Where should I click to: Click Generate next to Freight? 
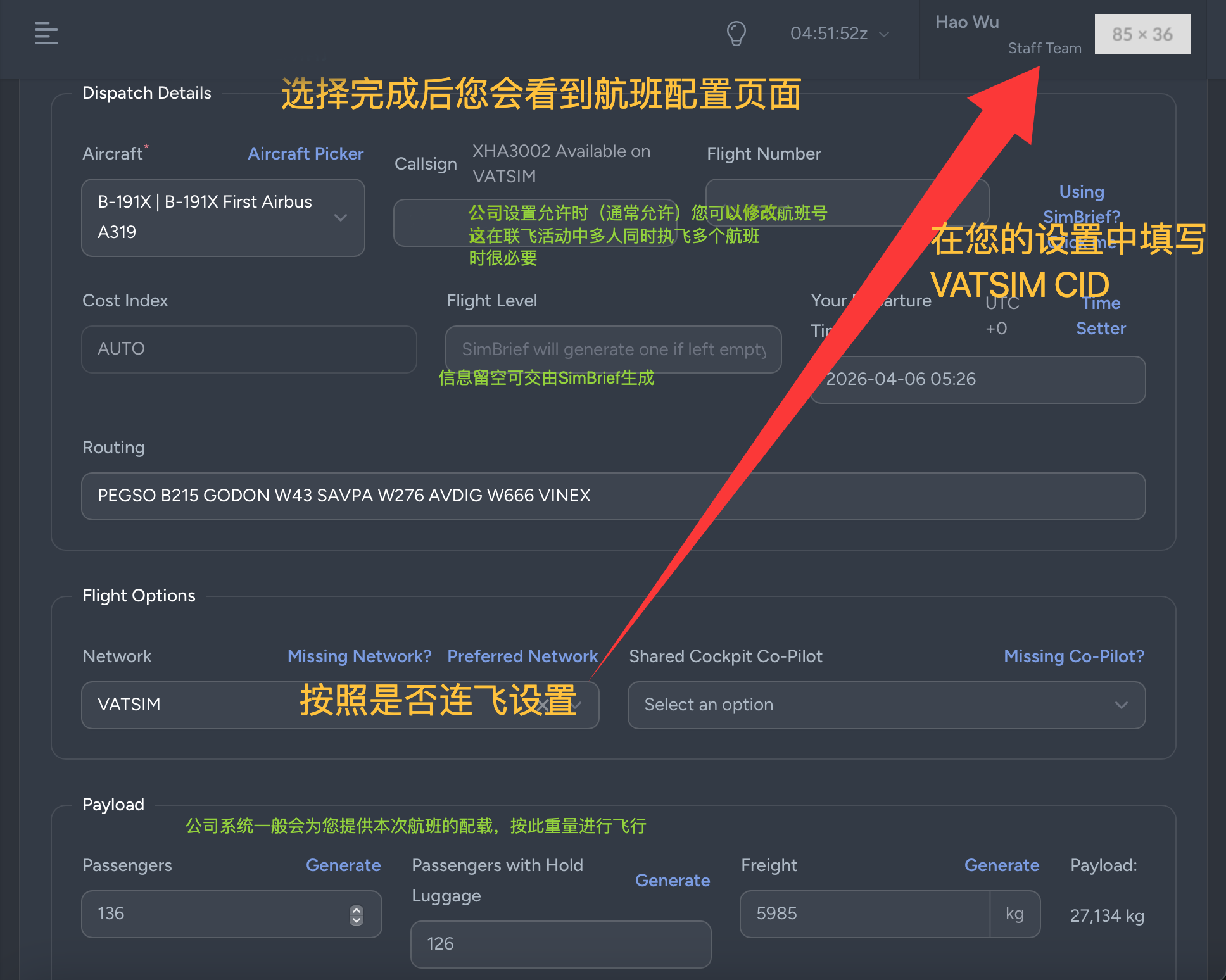point(1002,865)
